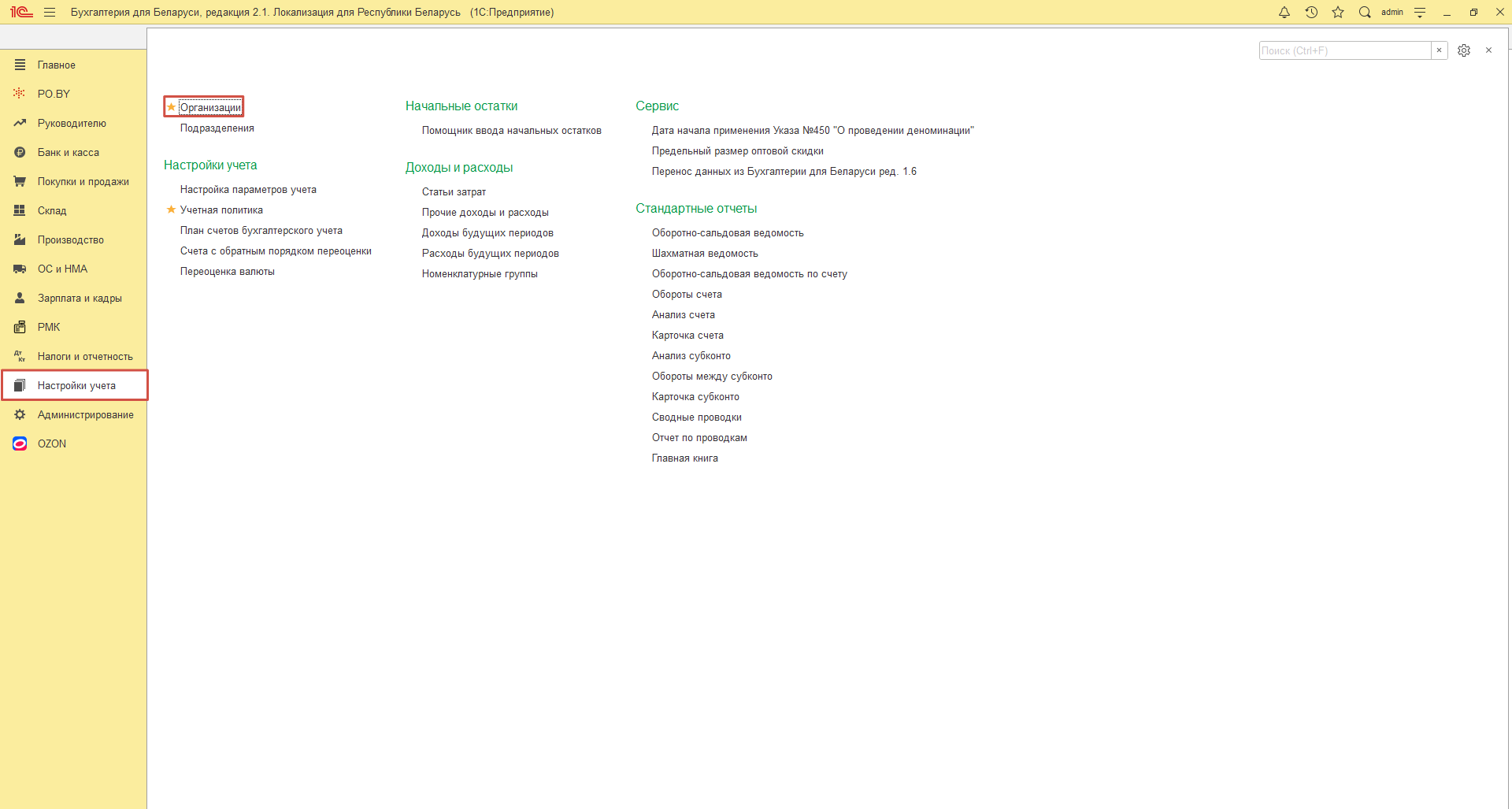Click the Склад grid icon
Viewport: 1512px width, 809px height.
pos(20,210)
